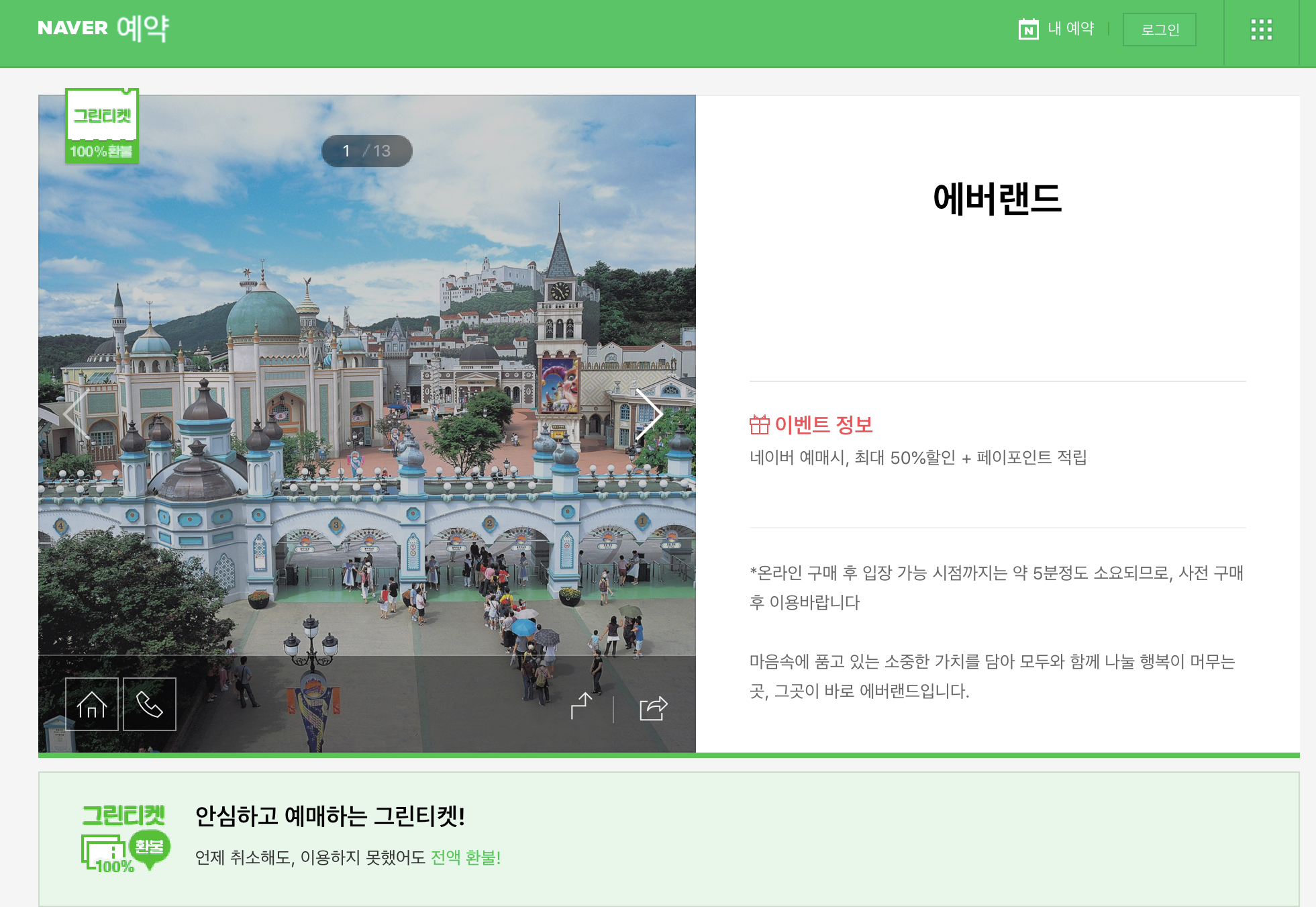Click the 예약 service logo text
Viewport: 1316px width, 907px height.
click(x=142, y=28)
